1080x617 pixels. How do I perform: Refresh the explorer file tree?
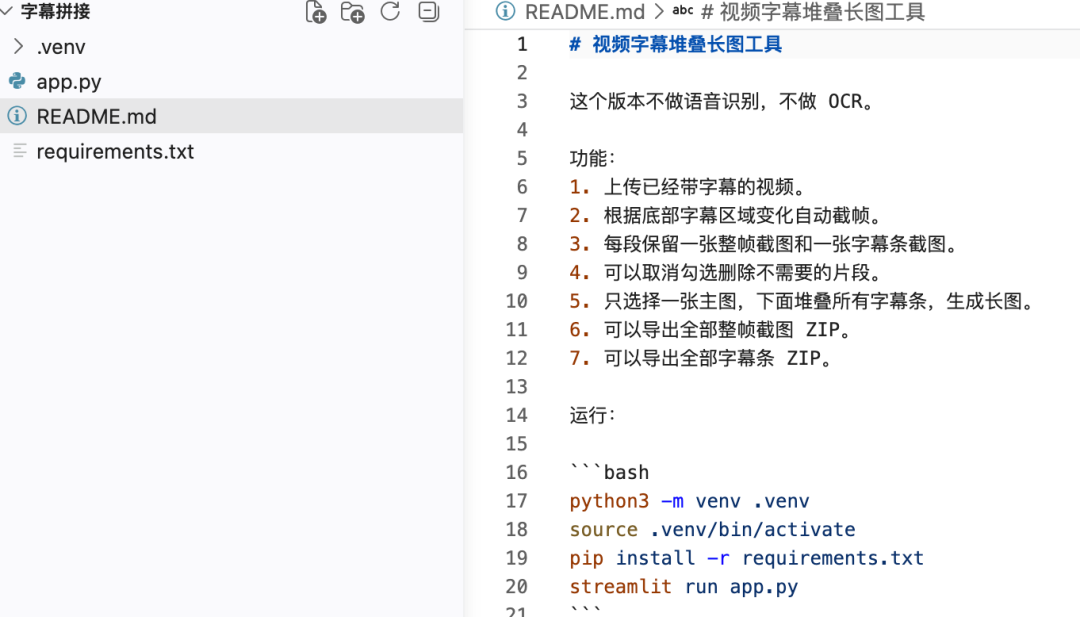point(390,11)
